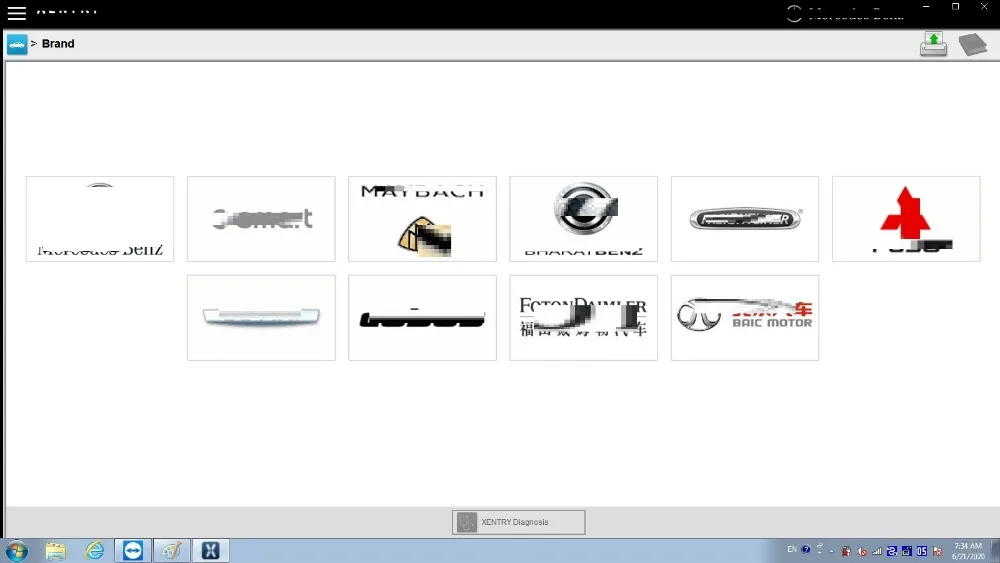Click the EN language indicator in the tray
Viewport: 1000px width, 563px height.
point(792,549)
